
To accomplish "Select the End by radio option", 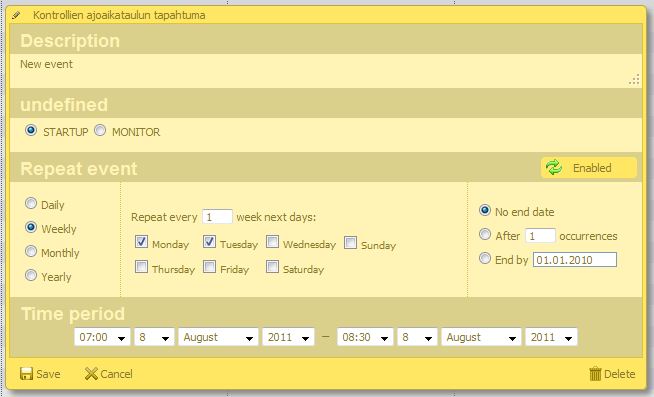I will [485, 258].
